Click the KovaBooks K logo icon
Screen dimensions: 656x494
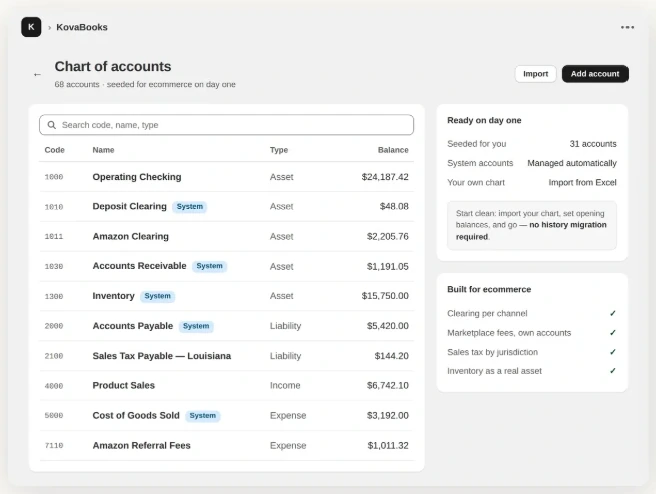(31, 27)
